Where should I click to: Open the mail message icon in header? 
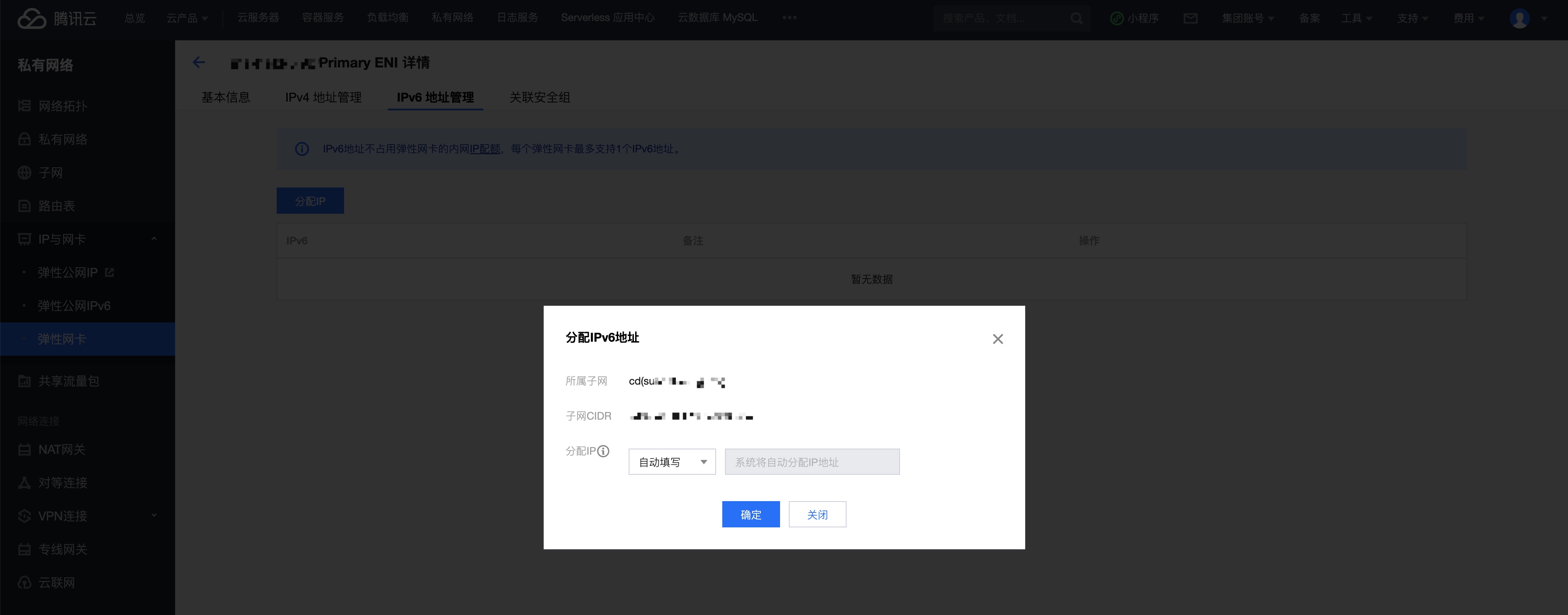1190,18
